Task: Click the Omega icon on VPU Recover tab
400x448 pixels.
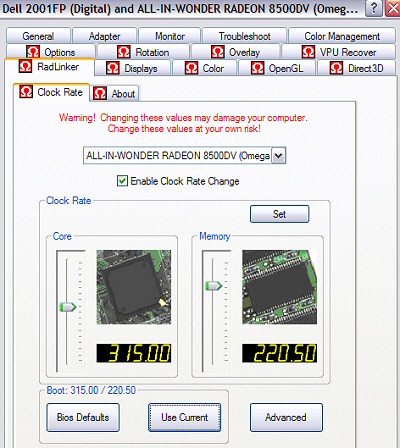Action: coord(308,52)
